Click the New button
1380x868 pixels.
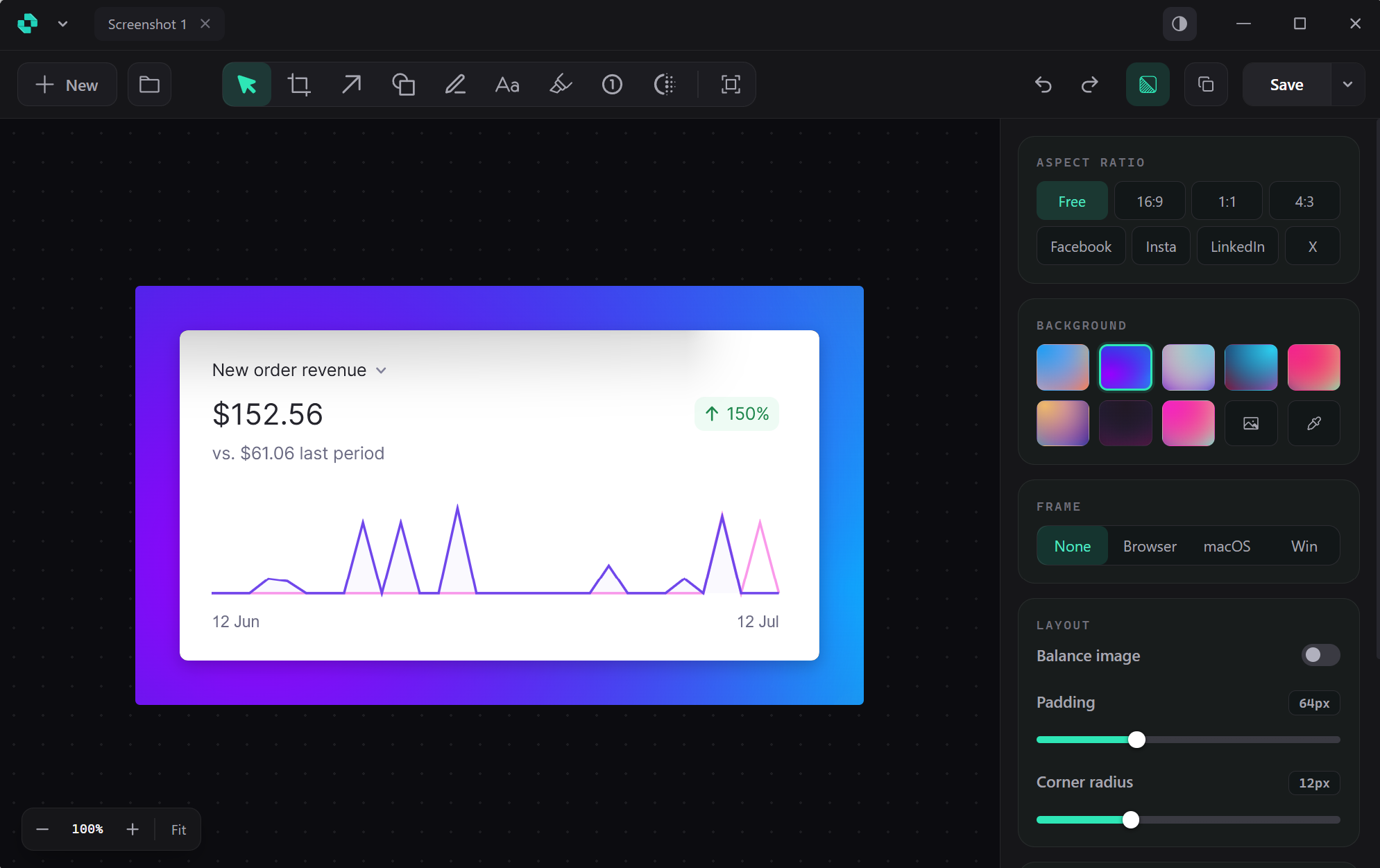pos(67,85)
